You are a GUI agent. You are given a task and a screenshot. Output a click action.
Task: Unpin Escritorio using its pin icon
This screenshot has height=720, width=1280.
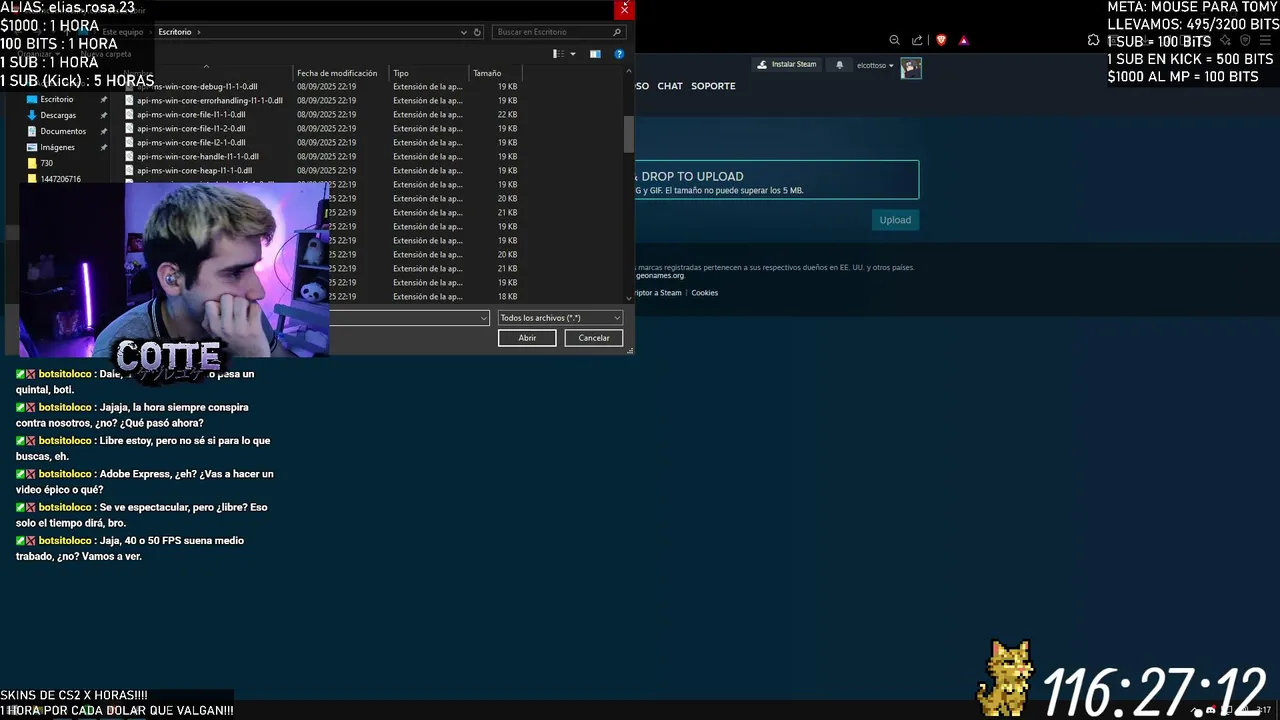[x=103, y=99]
